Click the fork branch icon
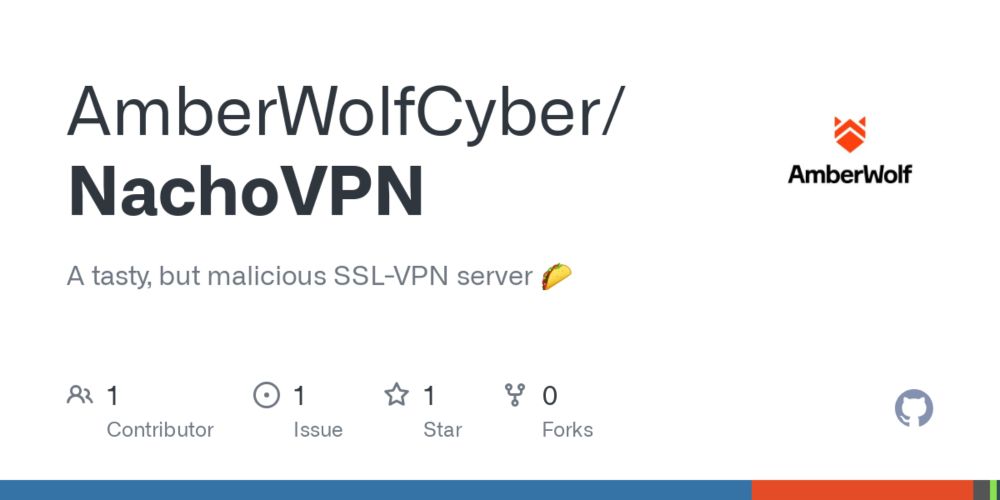This screenshot has width=1000, height=500. 515,395
